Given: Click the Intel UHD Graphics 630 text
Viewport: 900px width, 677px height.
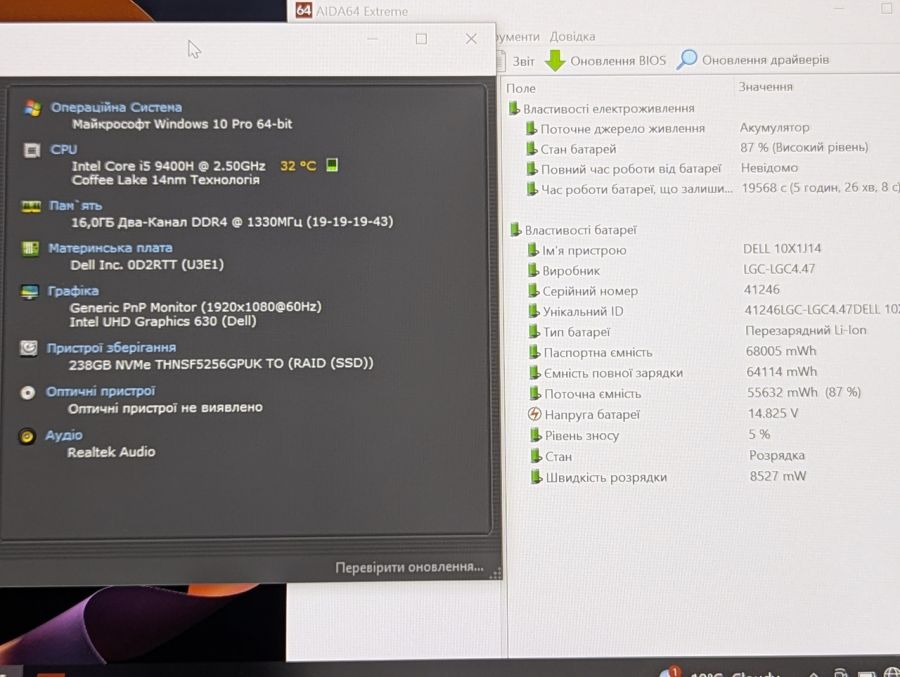Looking at the screenshot, I should [x=162, y=322].
